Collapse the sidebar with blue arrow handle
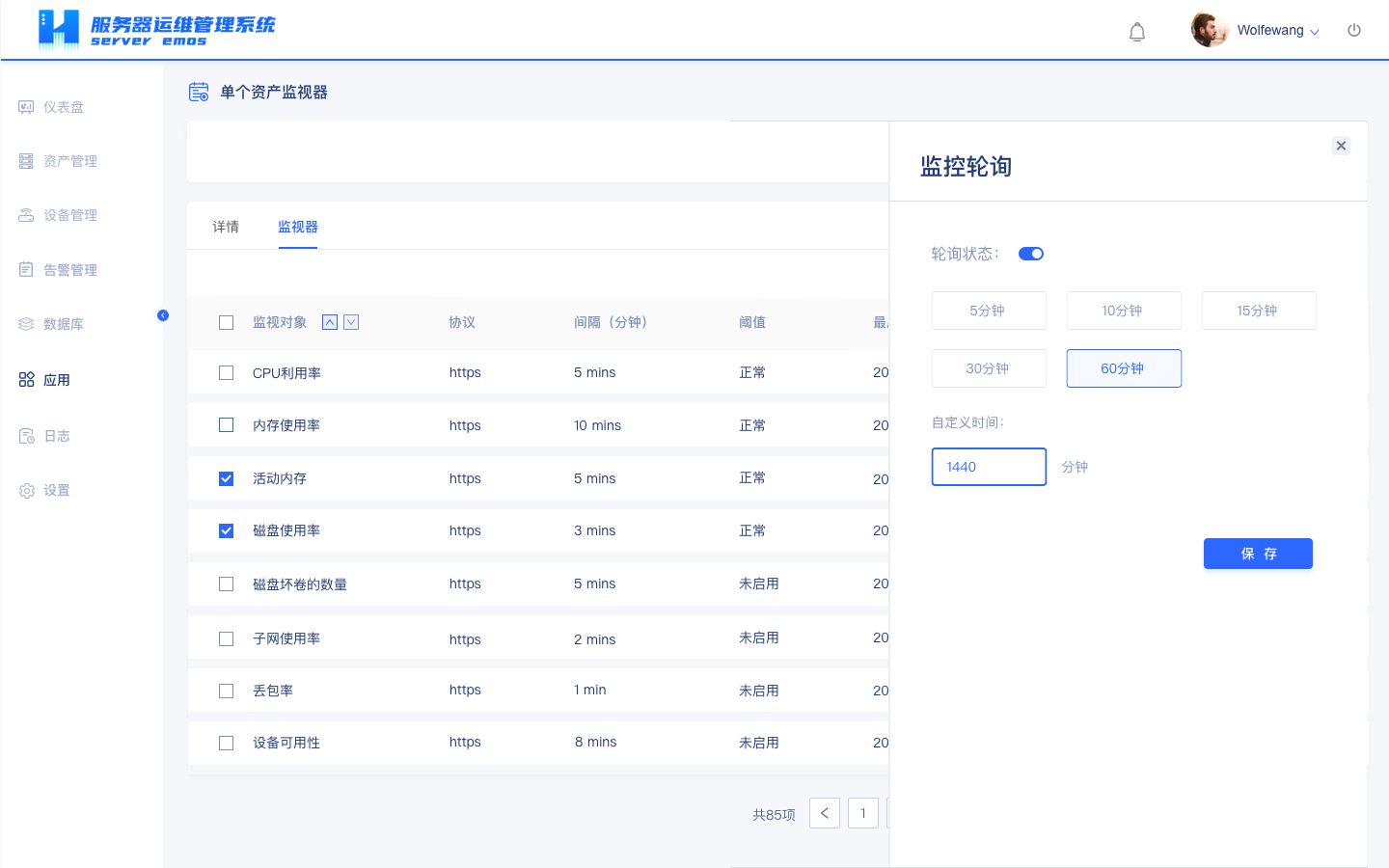 tap(163, 315)
